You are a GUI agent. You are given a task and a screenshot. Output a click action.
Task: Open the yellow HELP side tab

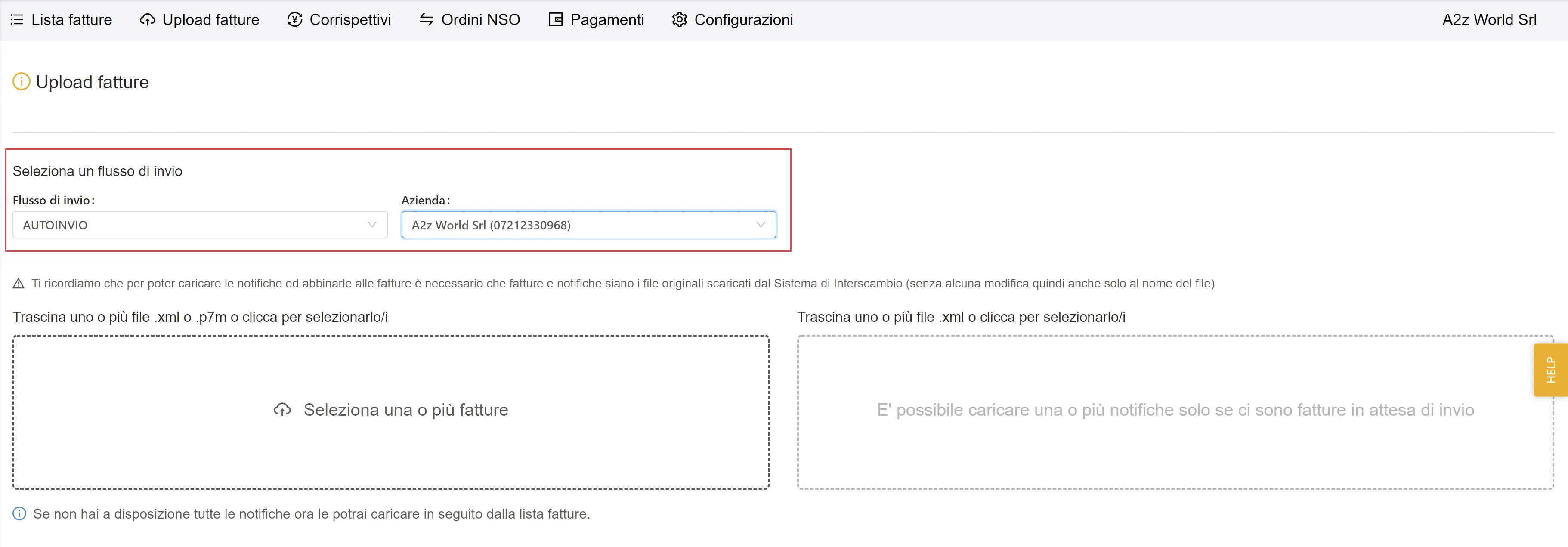coord(1550,370)
